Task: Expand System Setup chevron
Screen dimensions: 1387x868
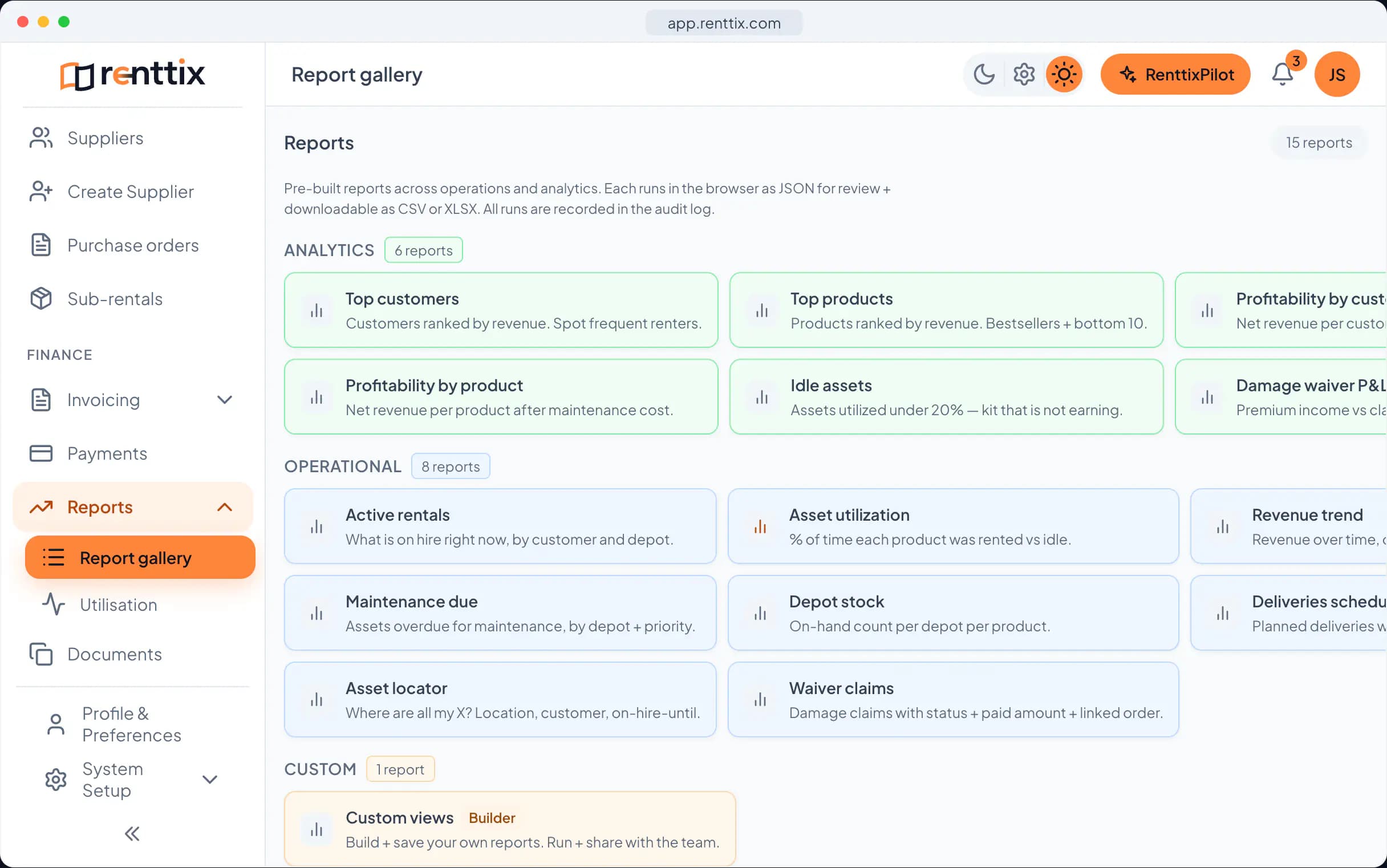Action: pyautogui.click(x=209, y=779)
